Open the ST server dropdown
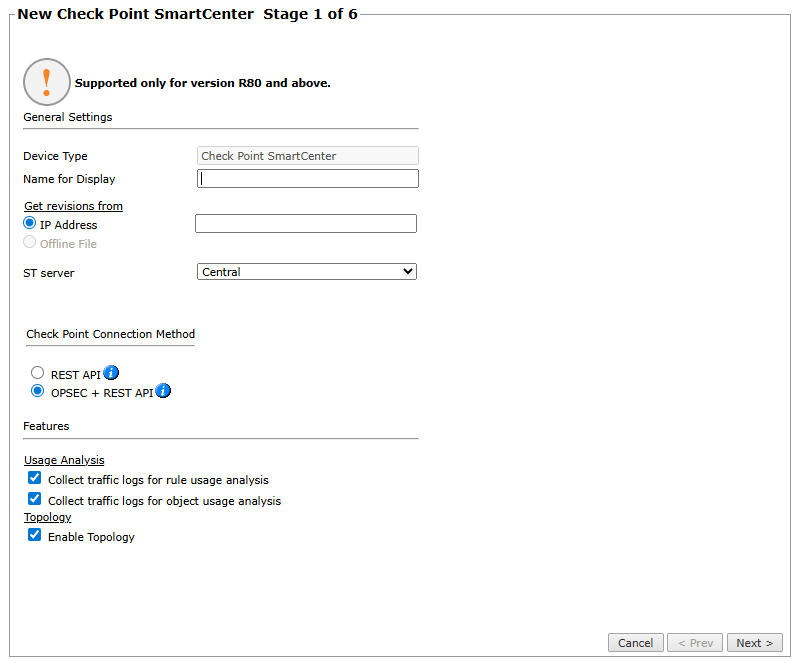801x661 pixels. click(307, 271)
